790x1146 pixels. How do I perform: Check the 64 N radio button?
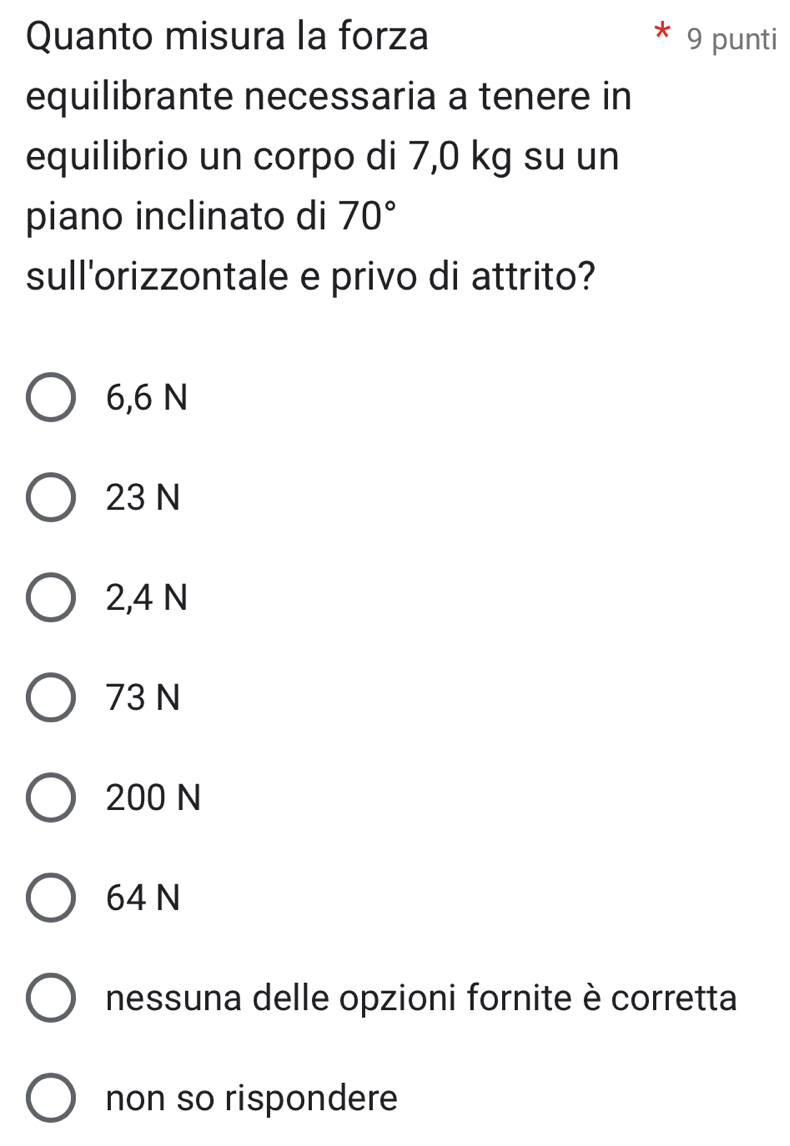[x=50, y=898]
